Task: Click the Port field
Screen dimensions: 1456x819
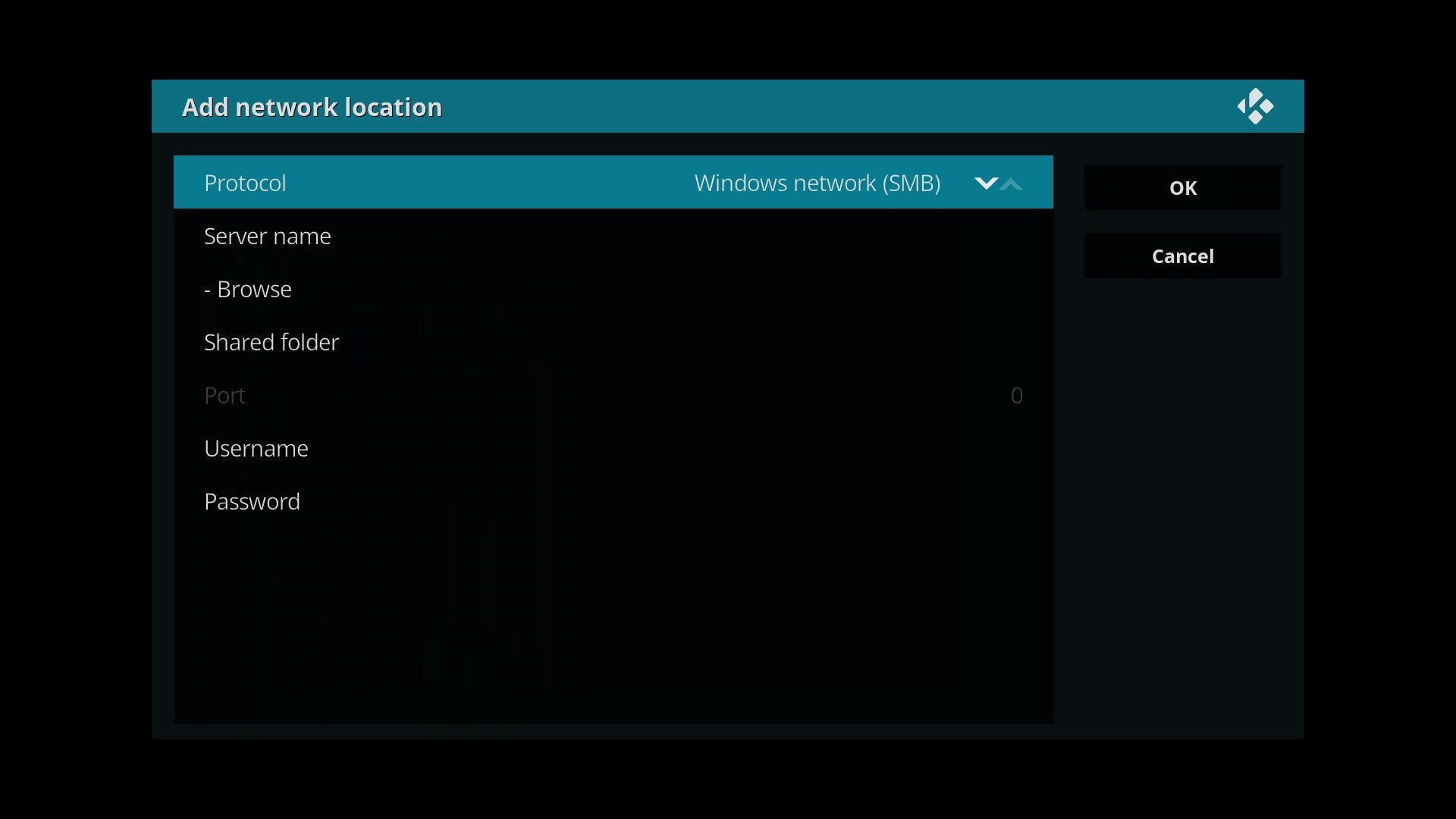Action: click(613, 395)
